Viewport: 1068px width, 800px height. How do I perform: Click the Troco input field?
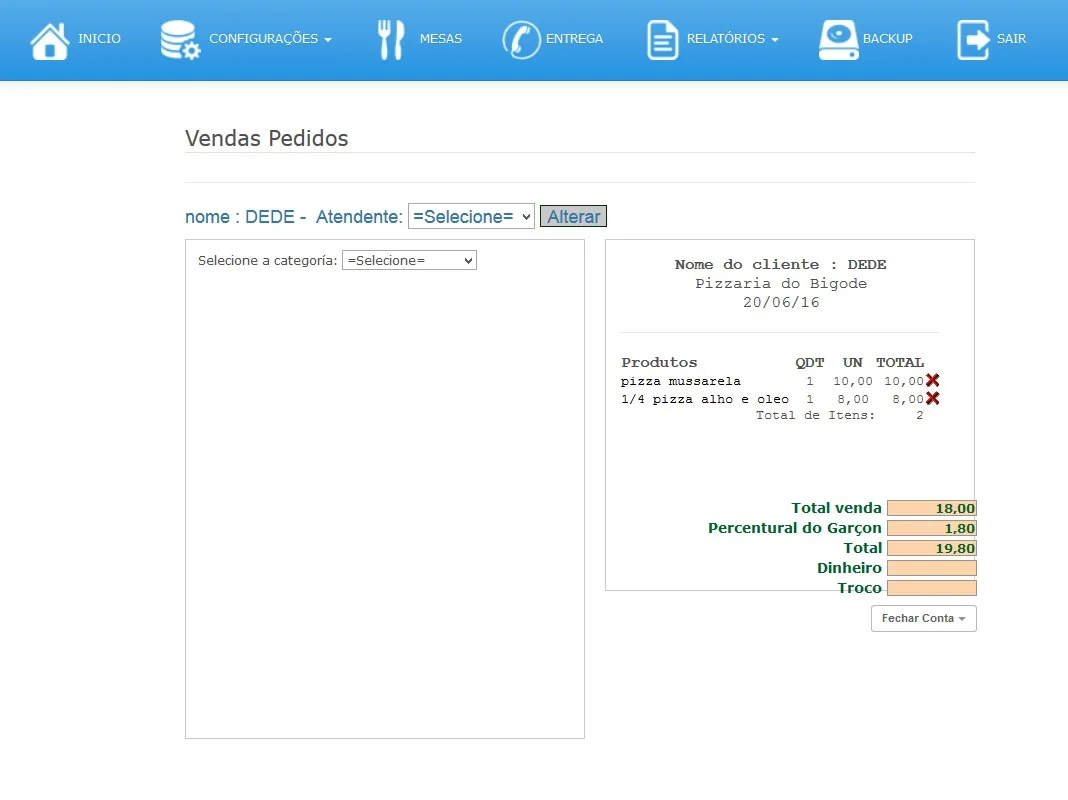click(x=932, y=588)
